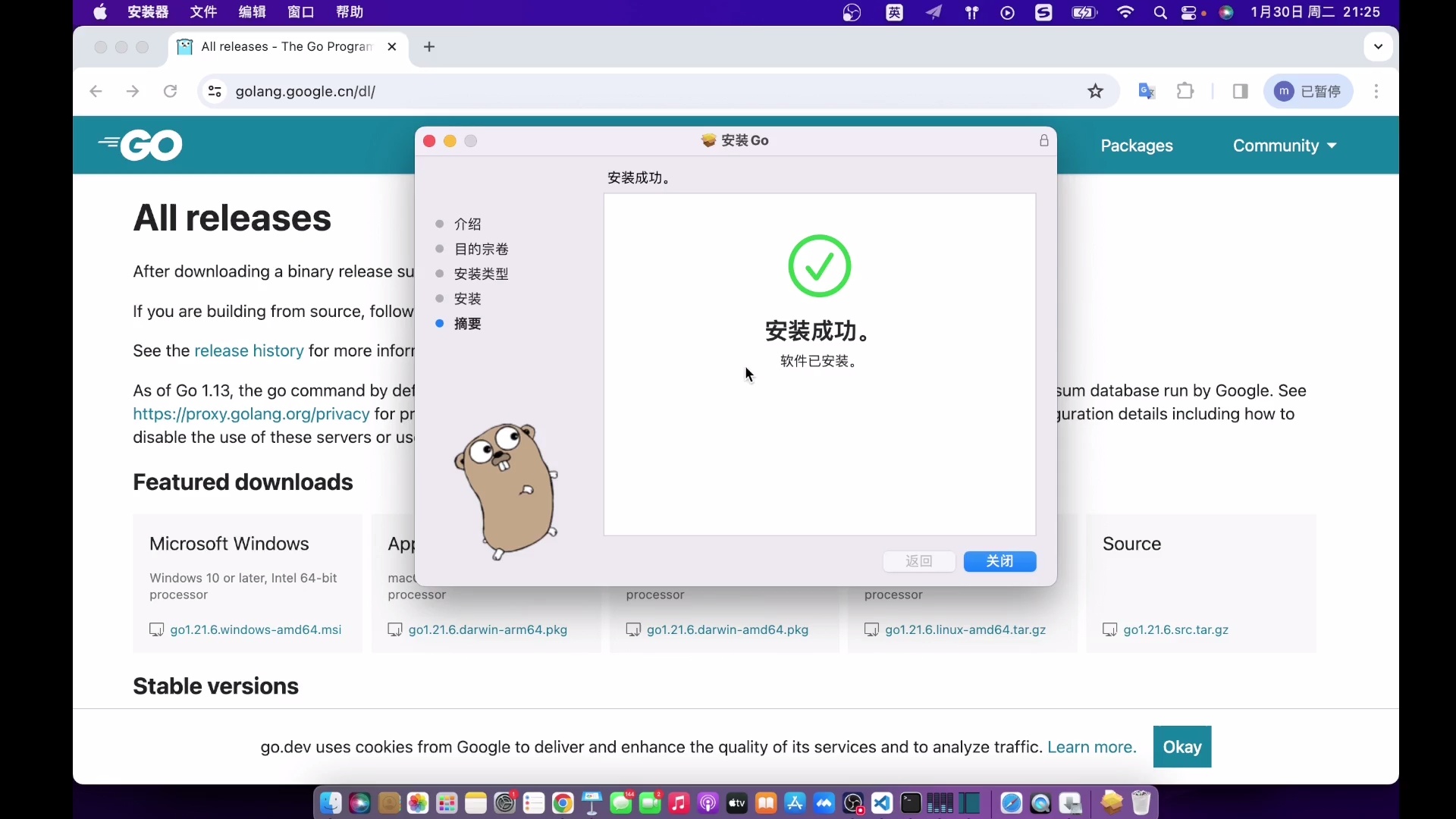This screenshot has width=1456, height=819.
Task: Open the browser extensions puzzle icon
Action: coord(1185,91)
